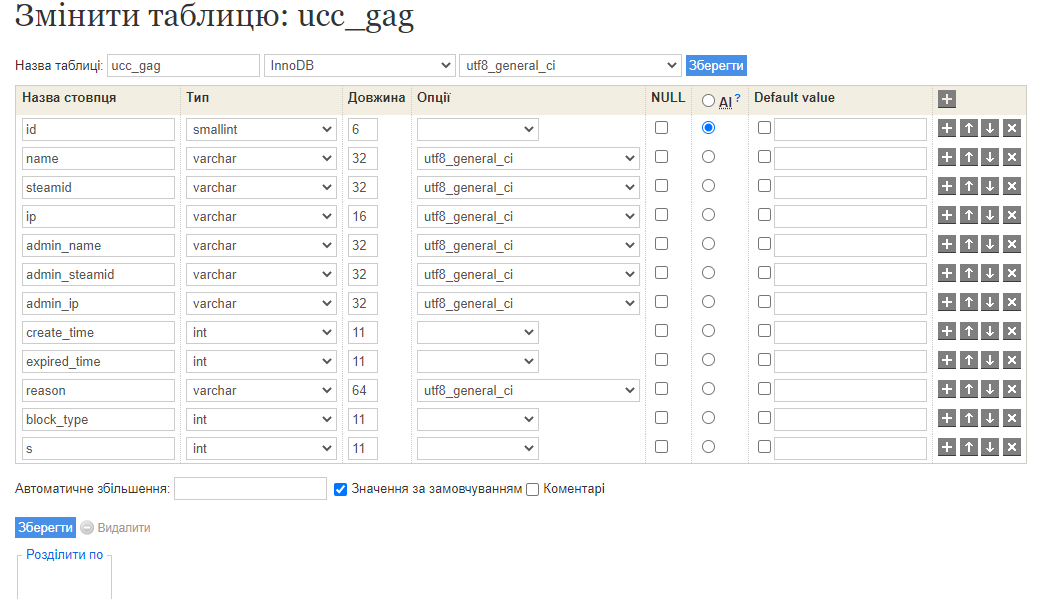Click the Автоматичне збільшення input field

click(x=250, y=489)
